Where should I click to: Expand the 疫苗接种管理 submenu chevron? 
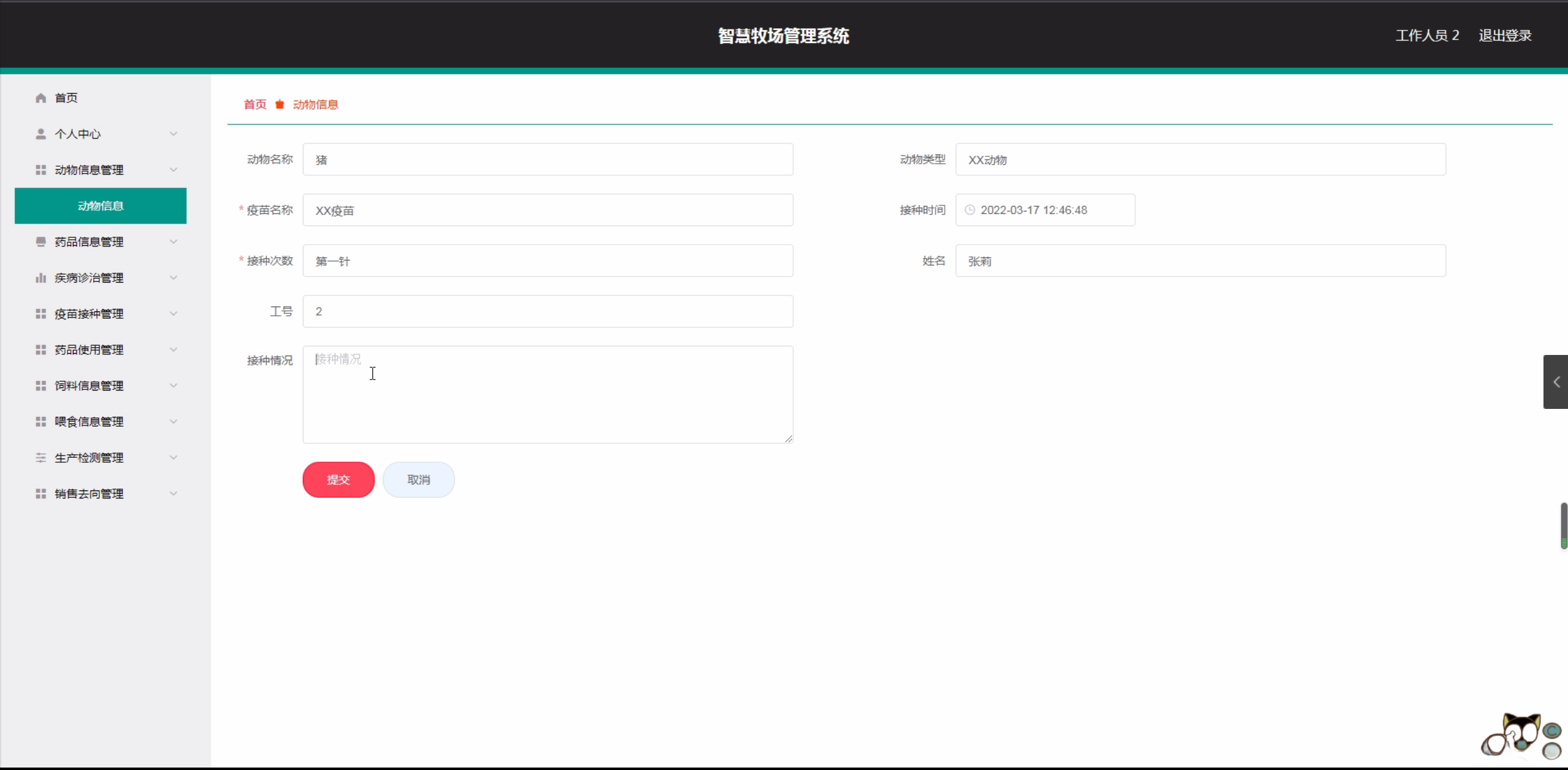tap(173, 314)
